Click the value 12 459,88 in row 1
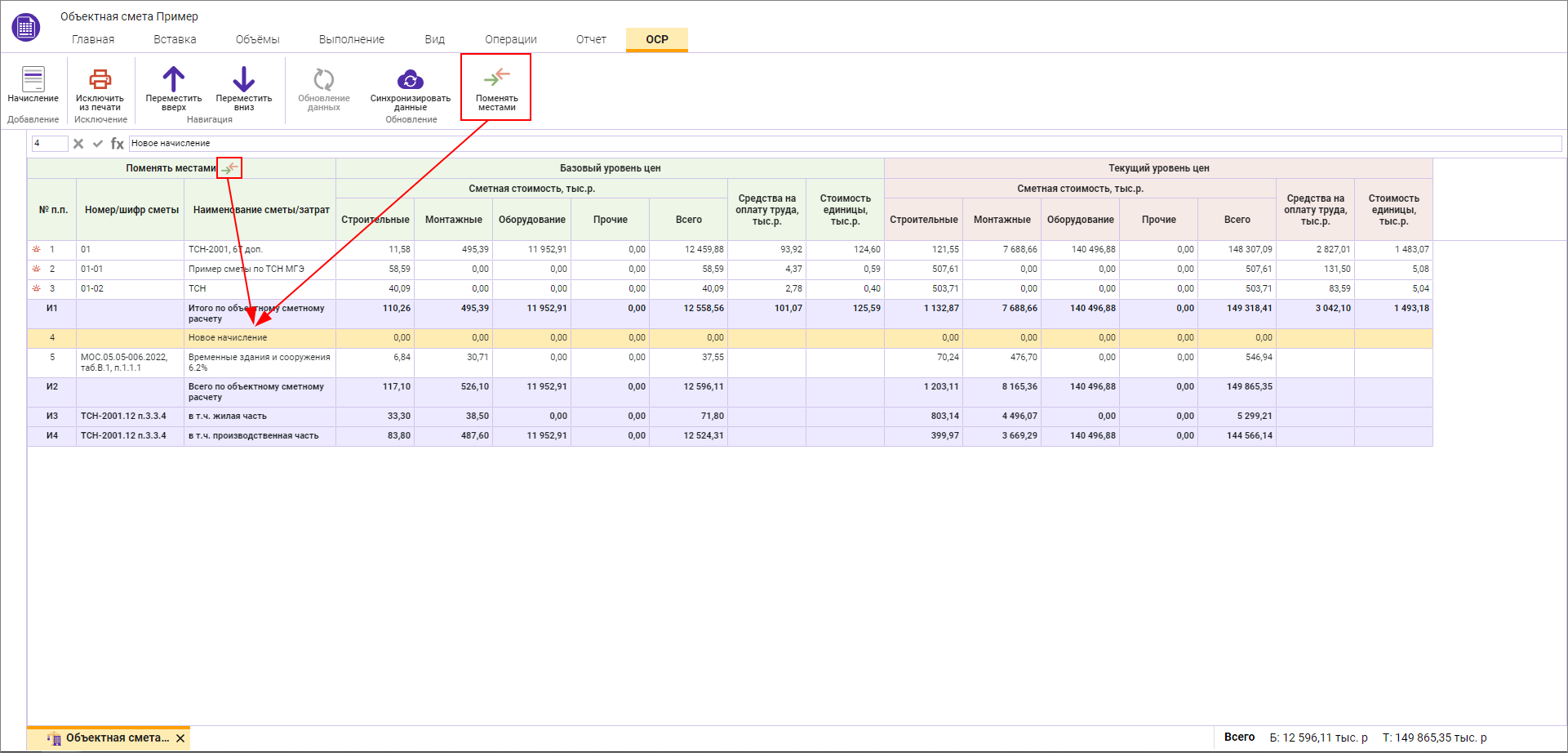 704,249
